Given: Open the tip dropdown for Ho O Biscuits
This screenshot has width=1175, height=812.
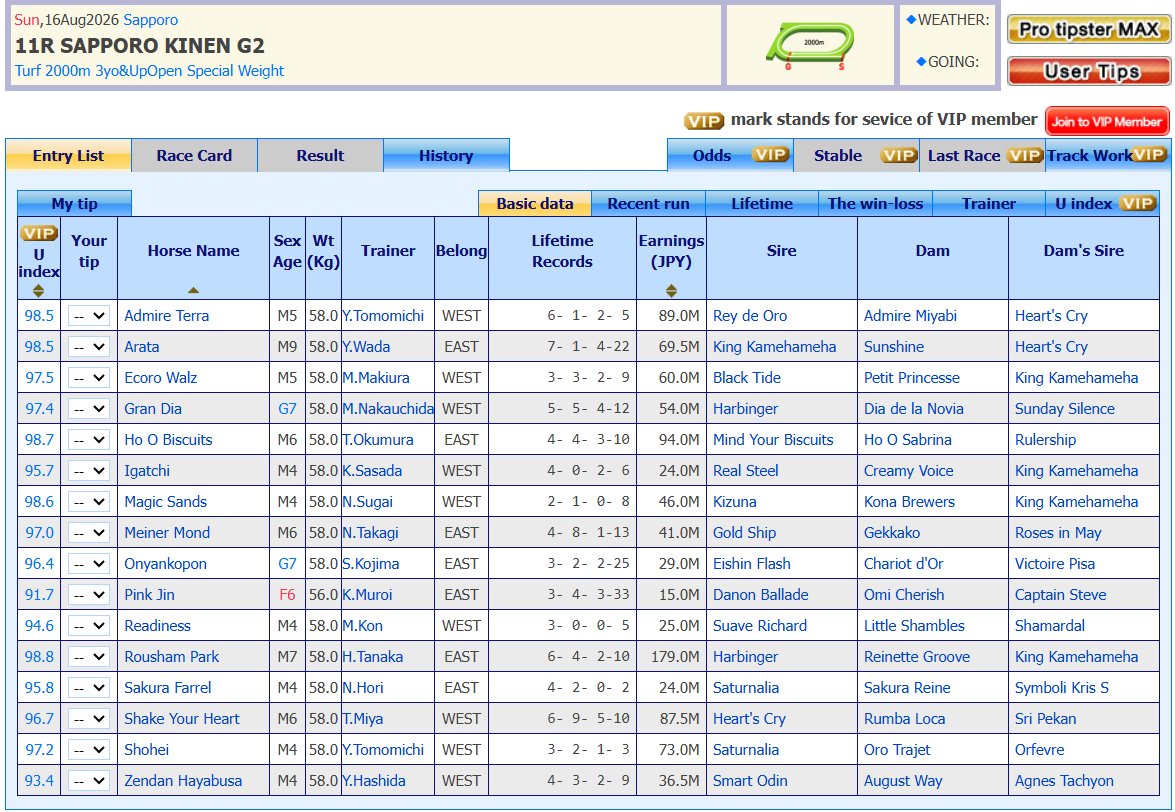Looking at the screenshot, I should pyautogui.click(x=88, y=440).
